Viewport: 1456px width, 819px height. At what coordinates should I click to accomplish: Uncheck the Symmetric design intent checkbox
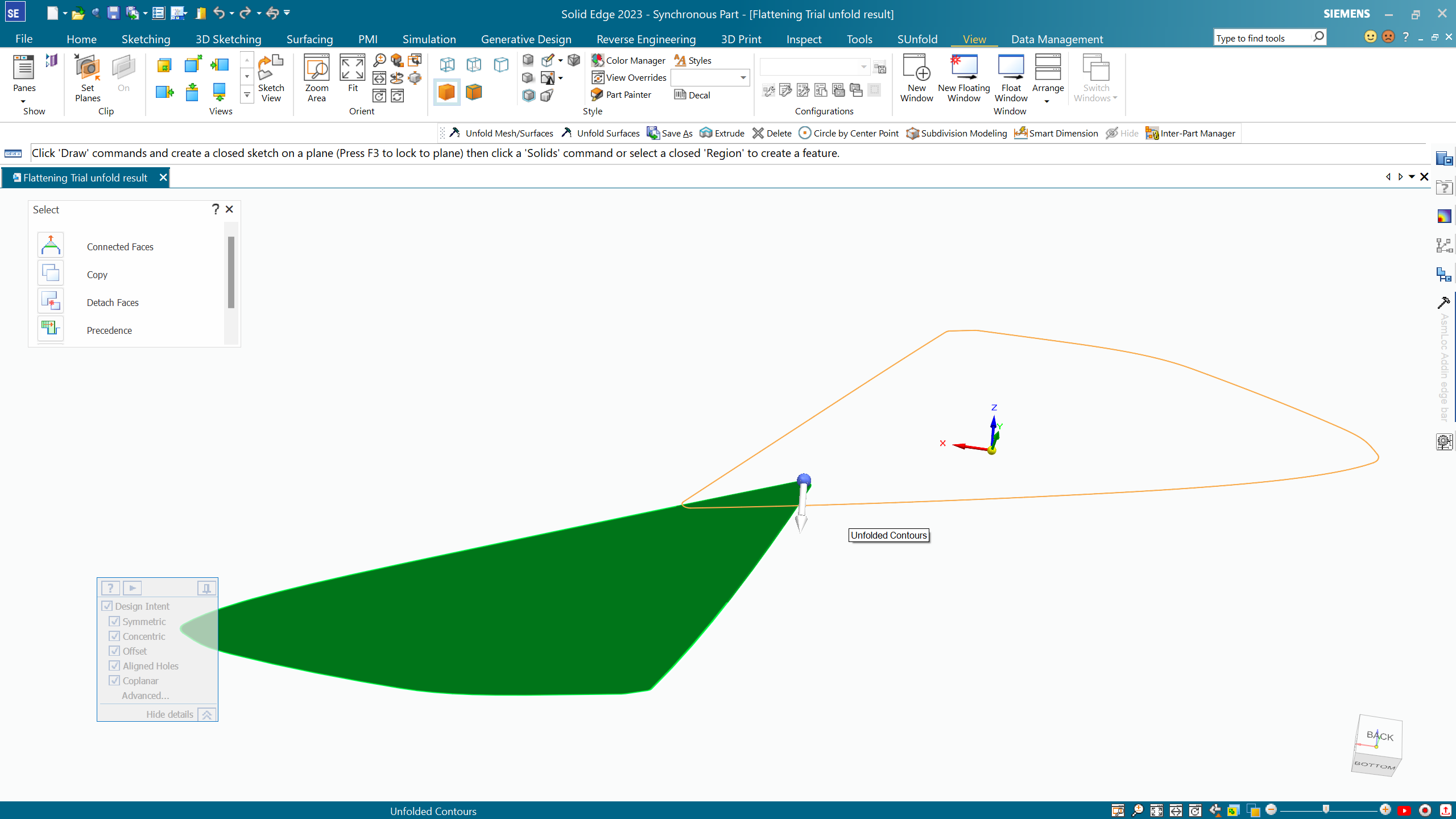(114, 621)
